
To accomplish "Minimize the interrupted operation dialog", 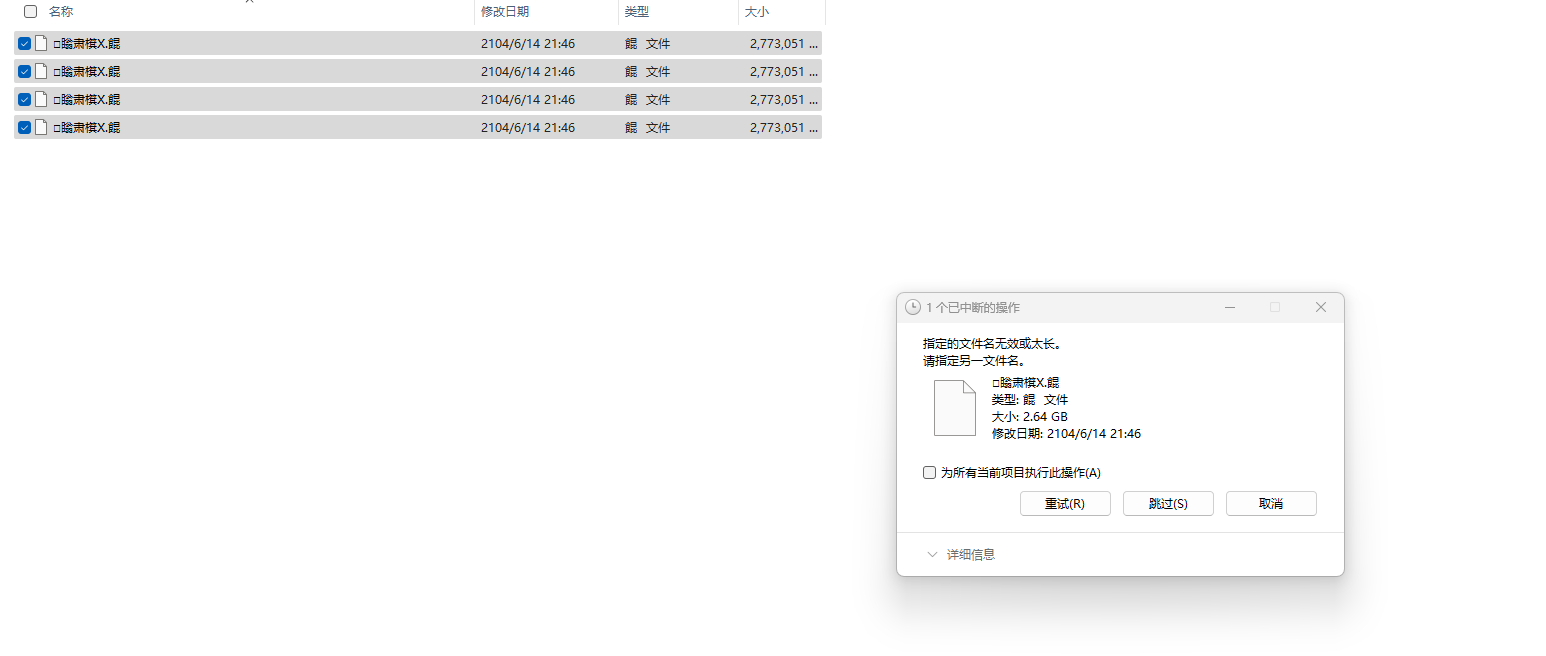I will [1229, 307].
